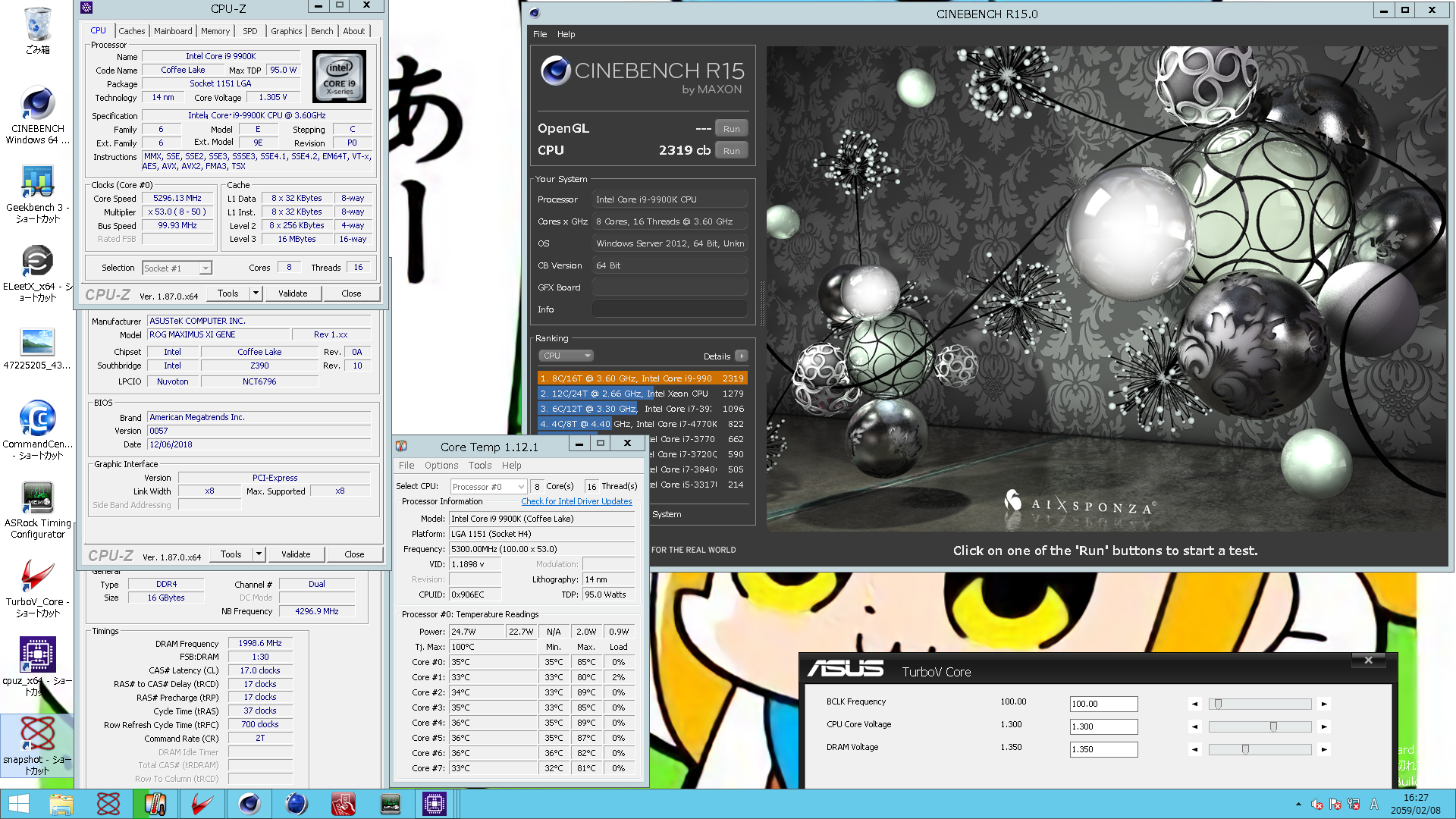Switch to the Memory tab in CPU-Z
The height and width of the screenshot is (819, 1456).
click(x=215, y=31)
